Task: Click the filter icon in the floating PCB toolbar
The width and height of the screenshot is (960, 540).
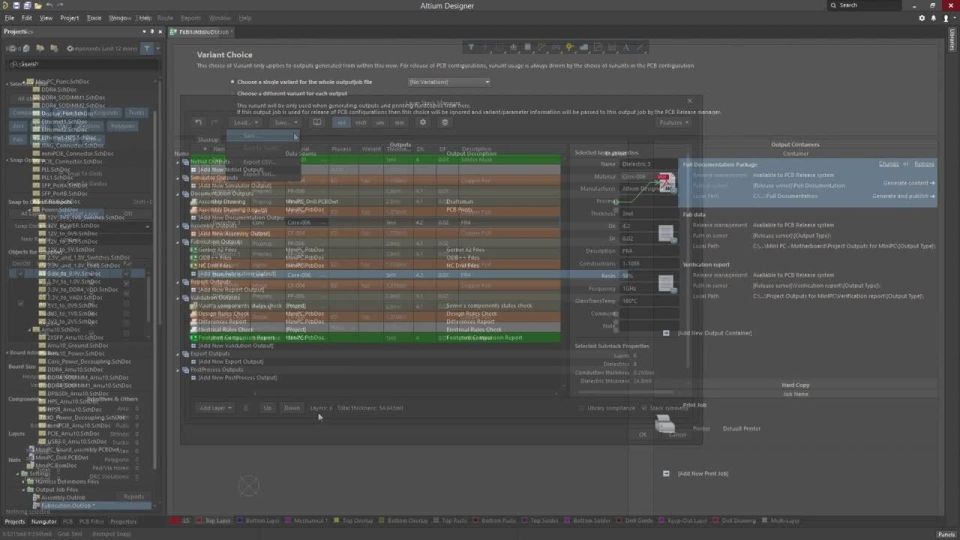Action: click(x=471, y=47)
